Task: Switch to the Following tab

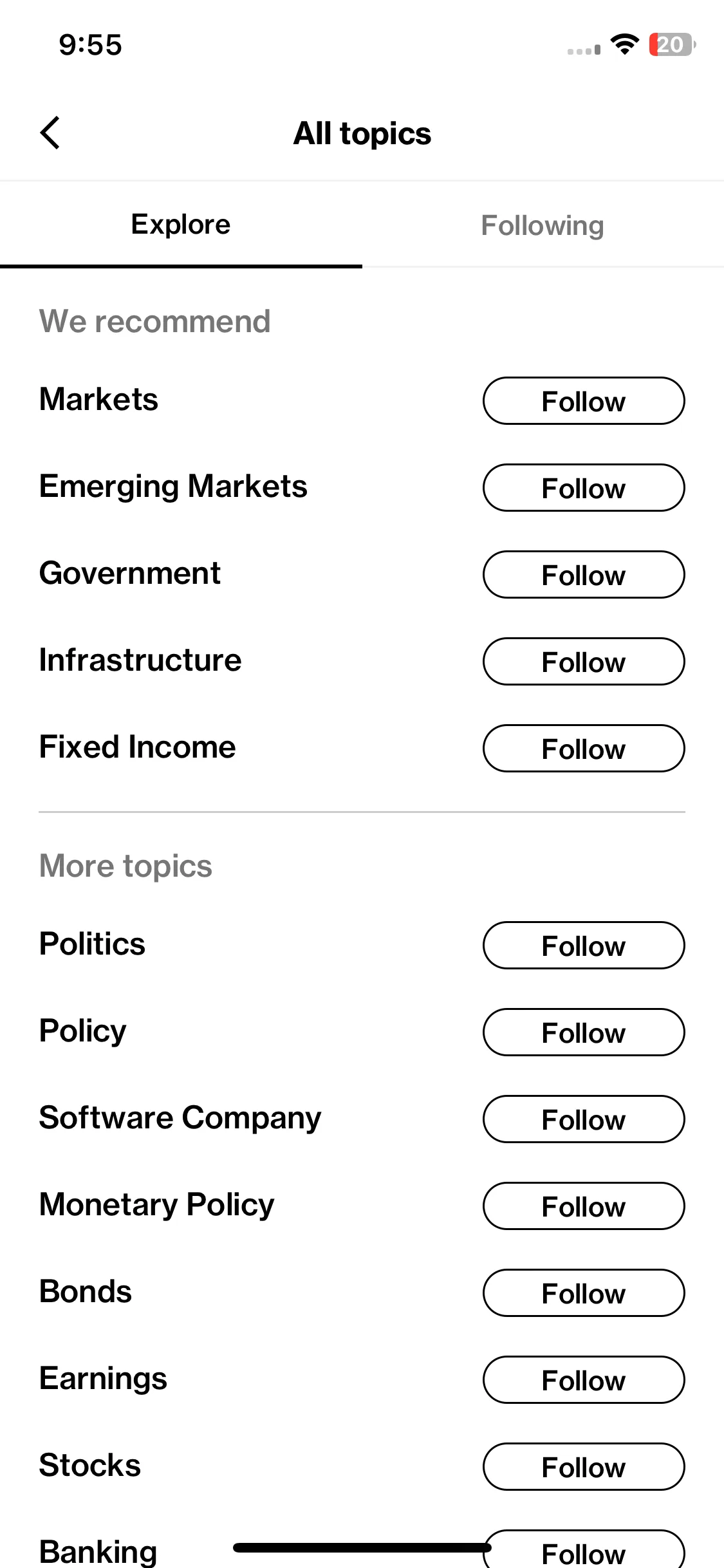Action: [x=543, y=226]
